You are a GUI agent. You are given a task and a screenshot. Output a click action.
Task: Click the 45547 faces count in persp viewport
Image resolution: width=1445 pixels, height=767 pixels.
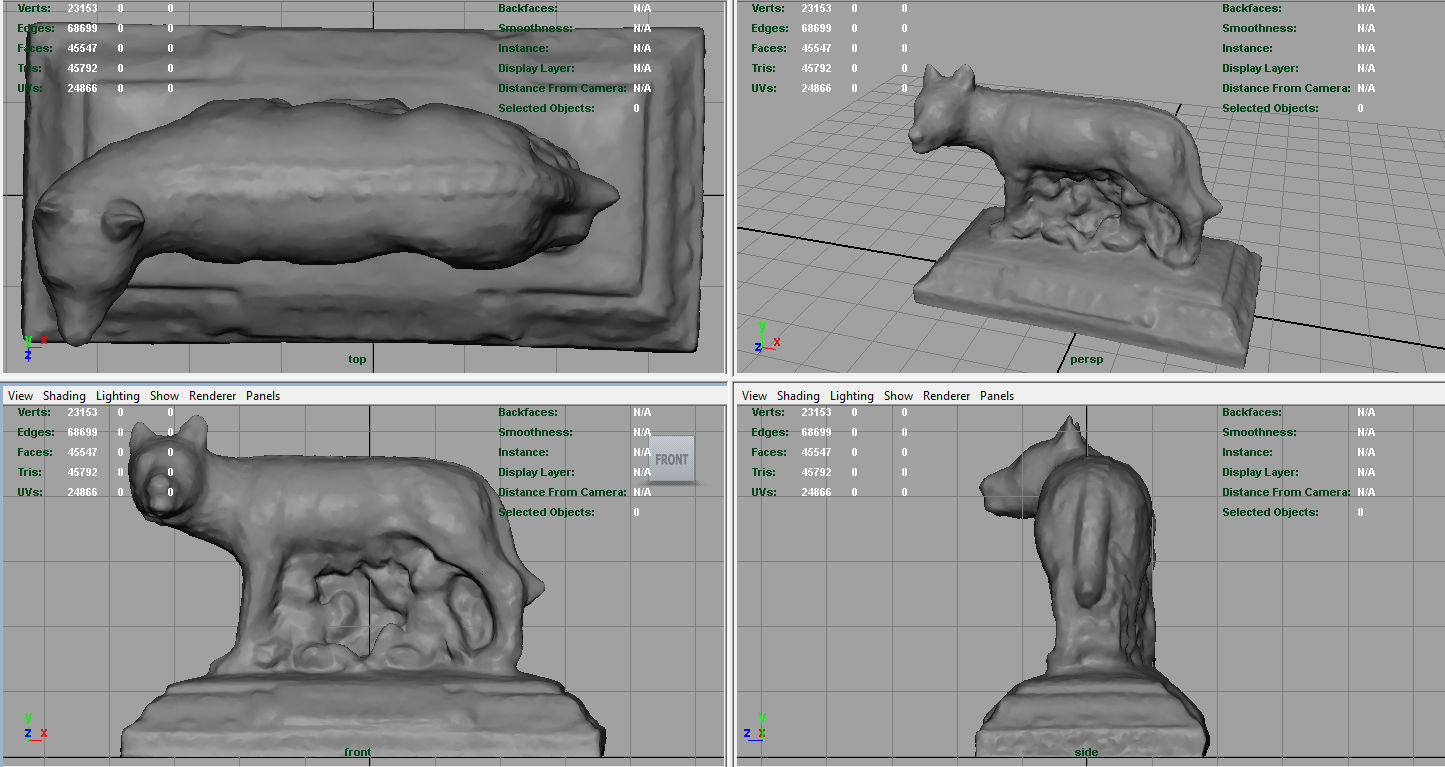click(816, 48)
